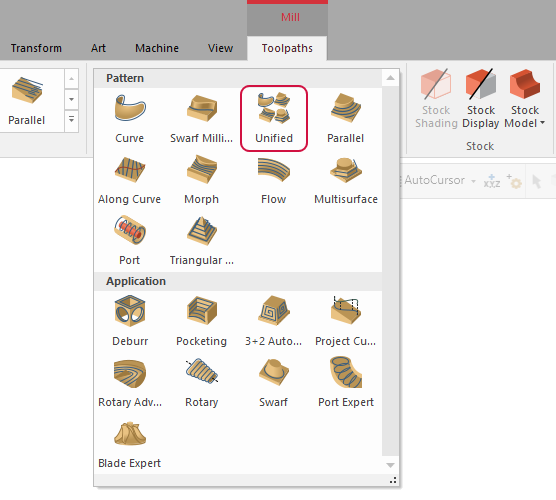Toggle Stock Shading
556x500 pixels.
(x=436, y=99)
